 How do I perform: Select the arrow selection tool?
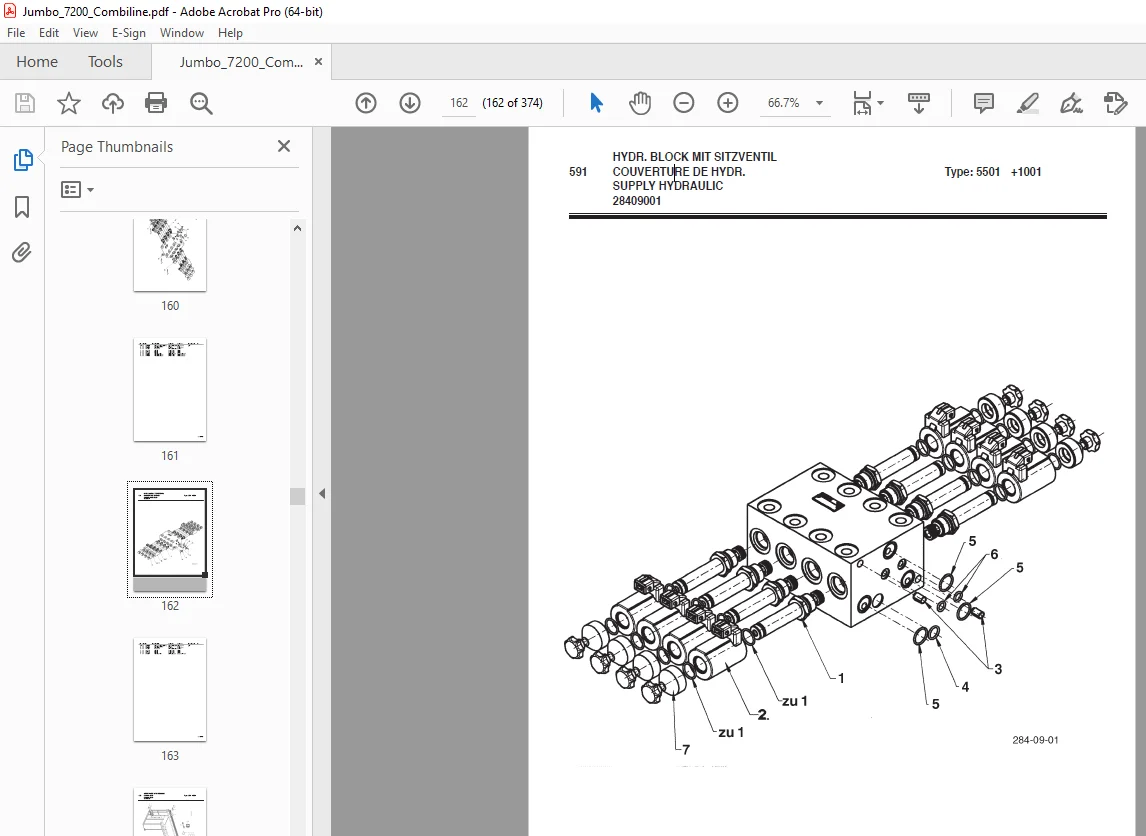[596, 103]
